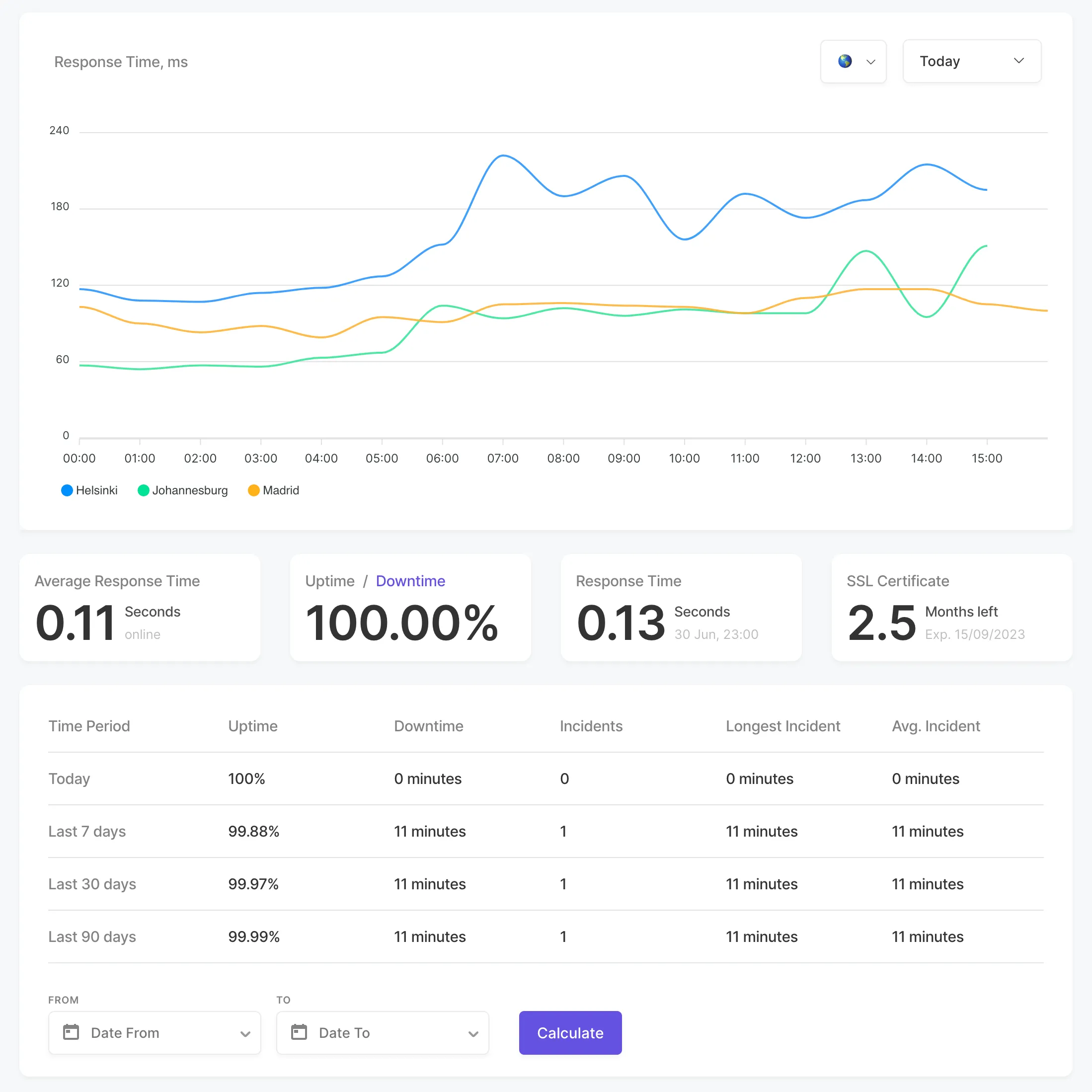The height and width of the screenshot is (1092, 1092).
Task: Toggle Madrid series in chart legend
Action: click(274, 490)
